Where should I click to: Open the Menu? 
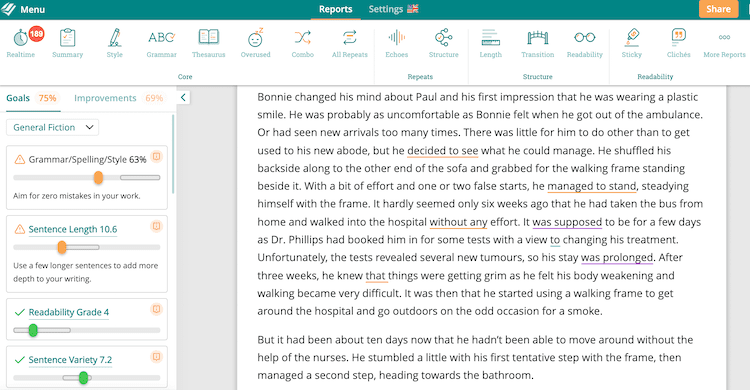(33, 9)
